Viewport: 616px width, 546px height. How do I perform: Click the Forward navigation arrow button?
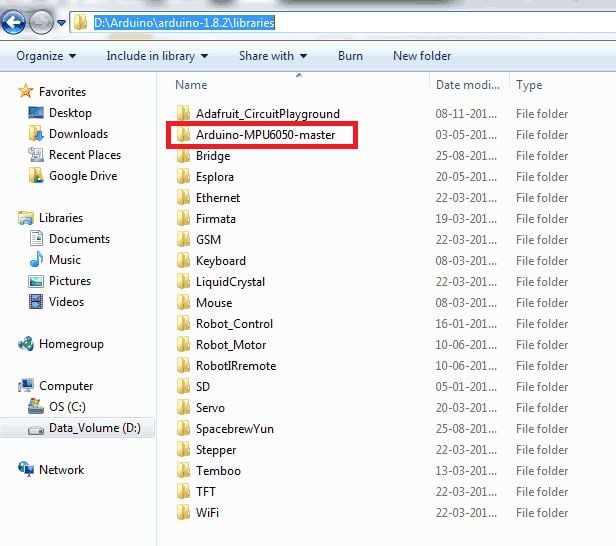coord(41,21)
